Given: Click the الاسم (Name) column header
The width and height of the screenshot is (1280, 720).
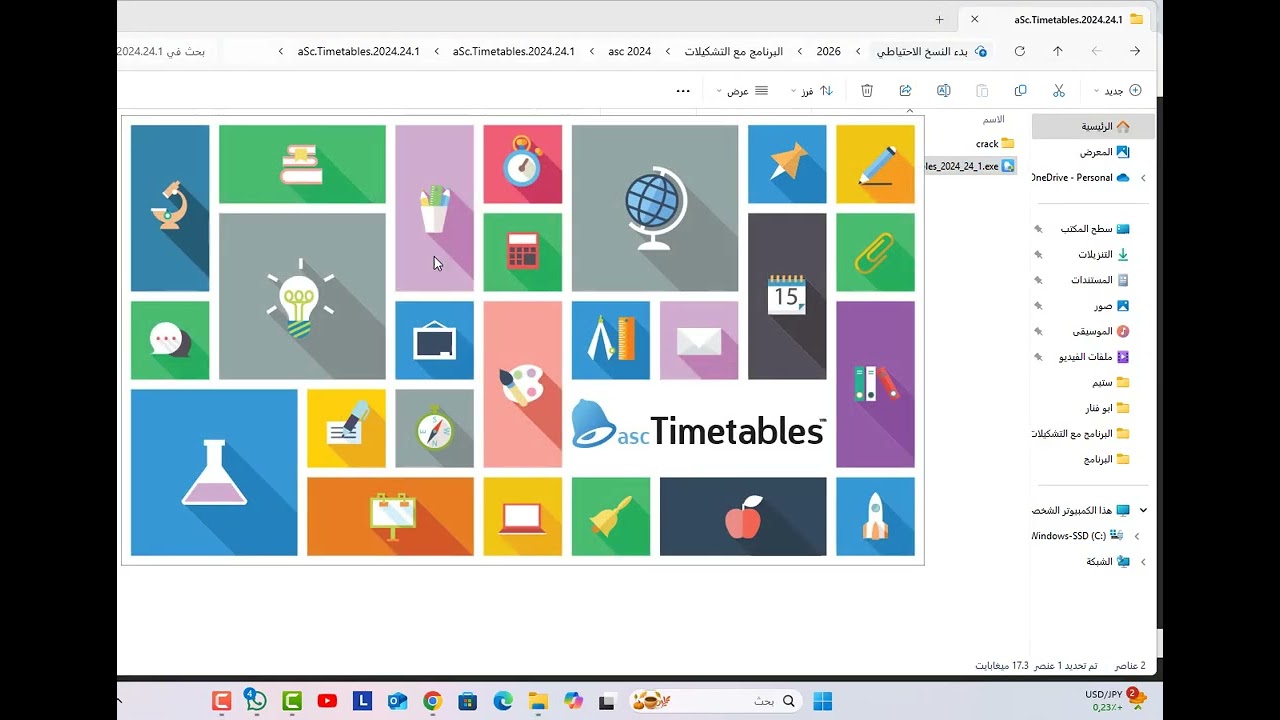Looking at the screenshot, I should [993, 119].
